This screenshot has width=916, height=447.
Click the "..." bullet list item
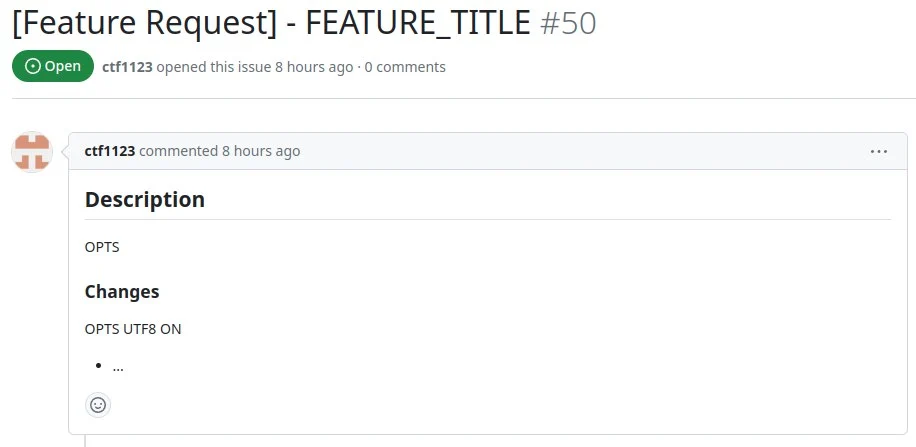point(118,366)
